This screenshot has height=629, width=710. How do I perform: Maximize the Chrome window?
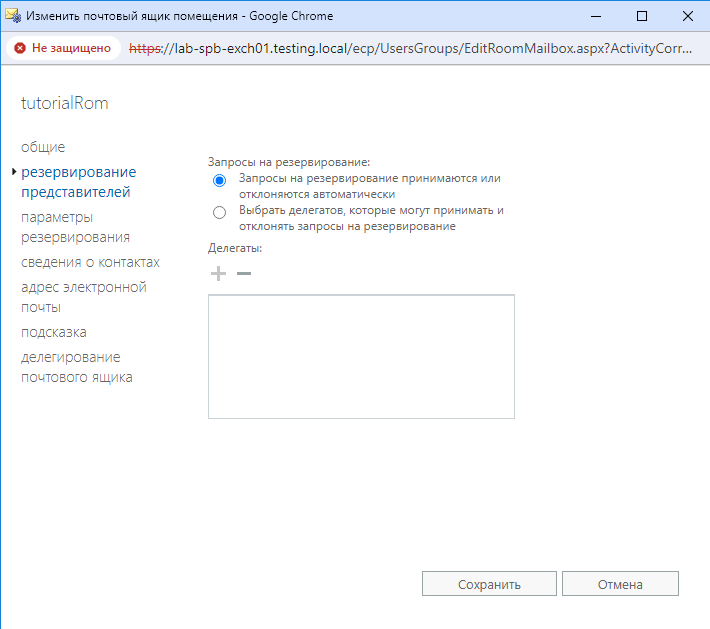point(642,16)
